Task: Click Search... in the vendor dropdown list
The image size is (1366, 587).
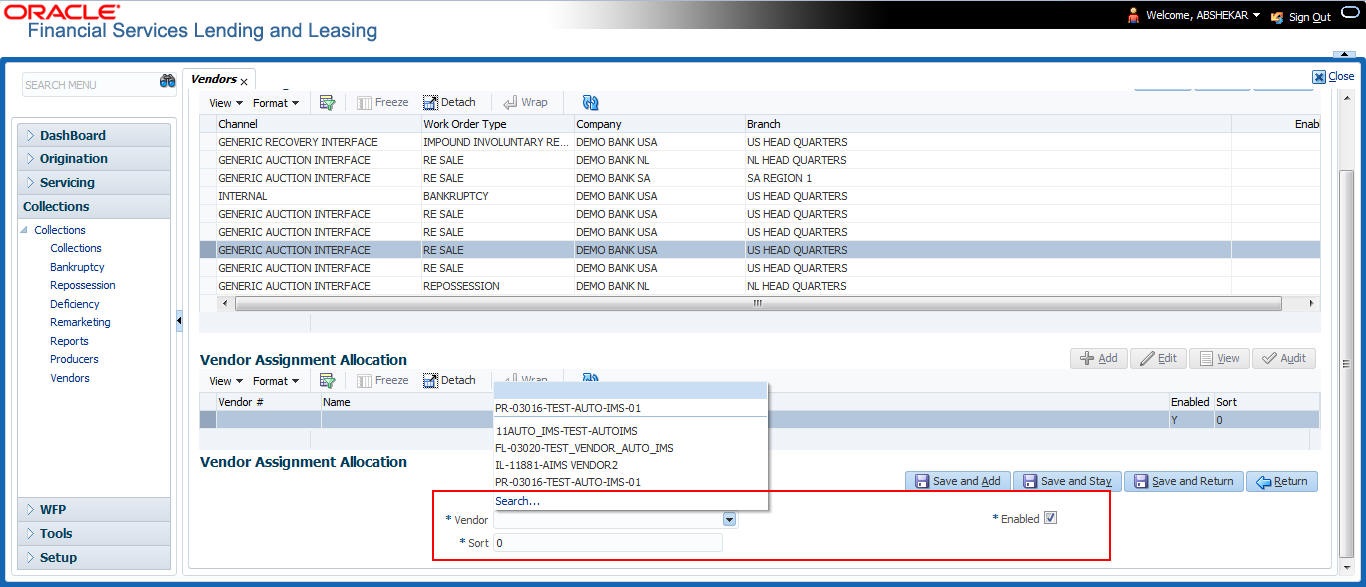Action: pos(517,501)
